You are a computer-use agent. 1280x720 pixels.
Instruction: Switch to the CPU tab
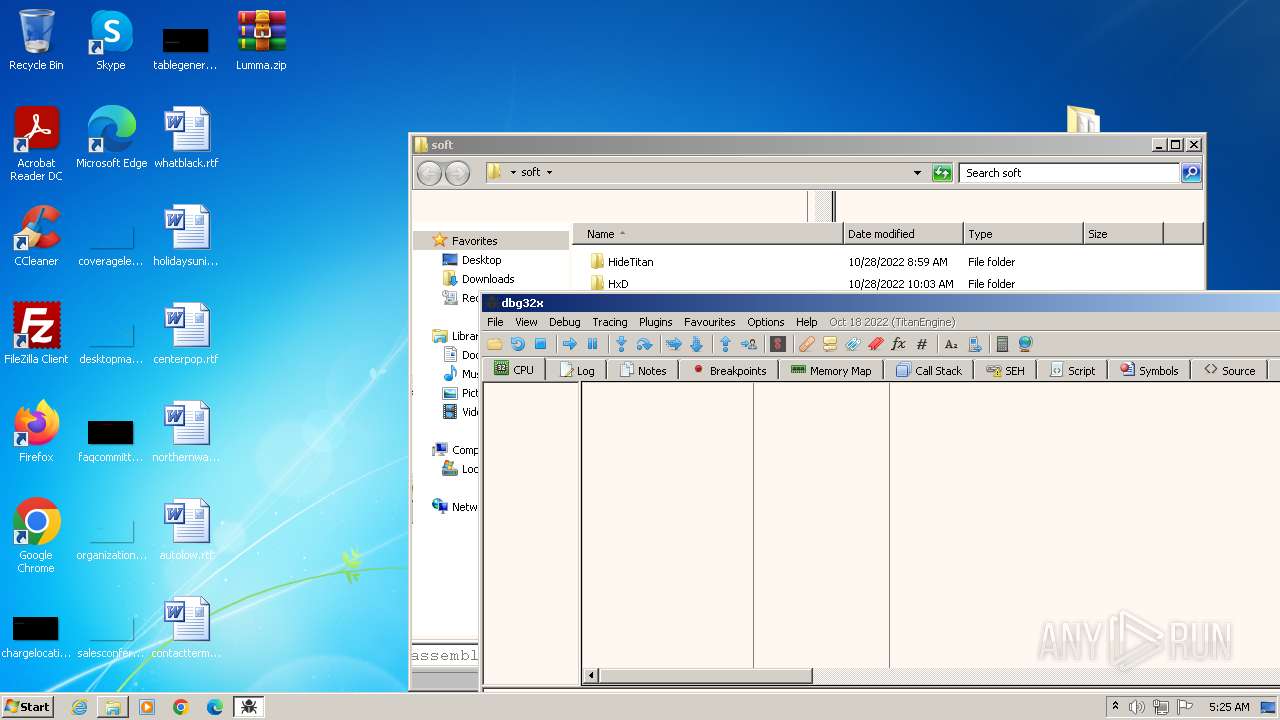514,370
